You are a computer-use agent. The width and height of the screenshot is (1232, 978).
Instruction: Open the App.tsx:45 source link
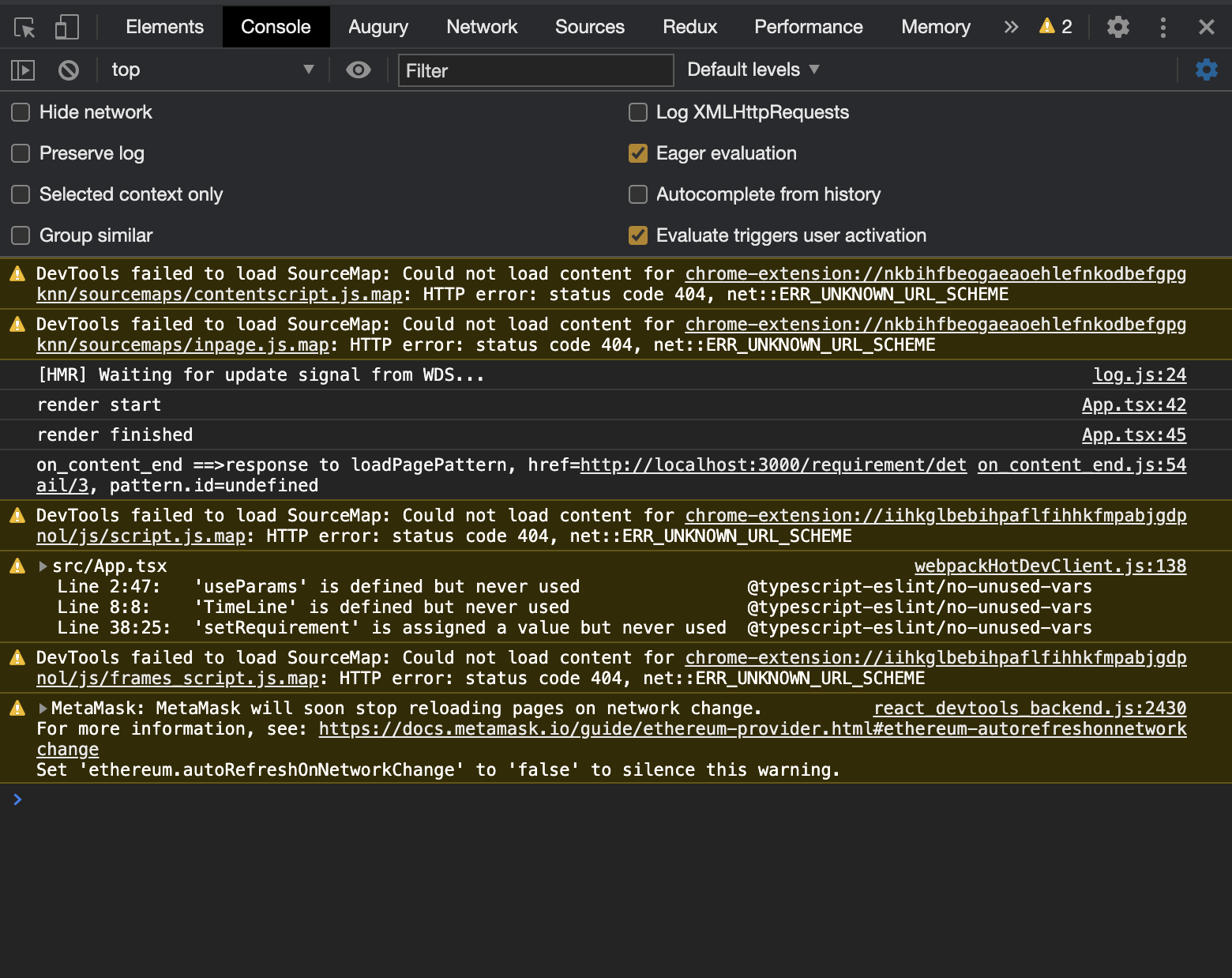[x=1134, y=435]
